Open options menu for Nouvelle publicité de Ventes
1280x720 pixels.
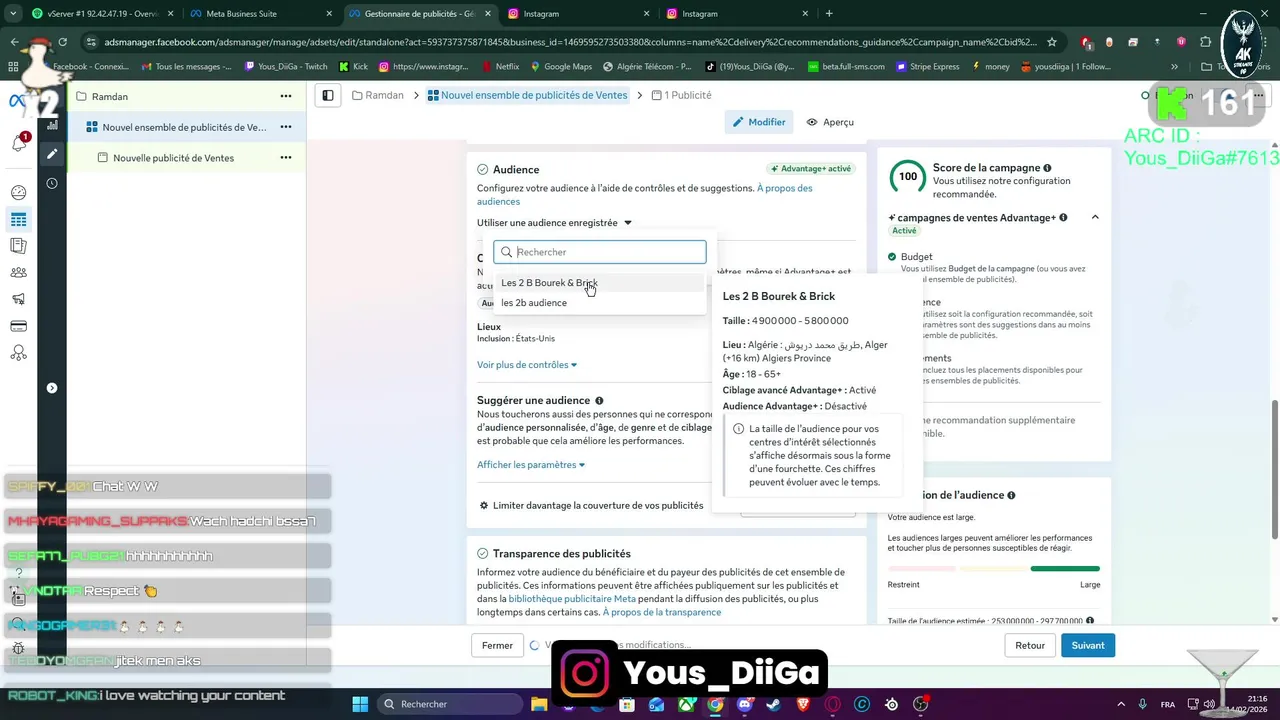[286, 158]
